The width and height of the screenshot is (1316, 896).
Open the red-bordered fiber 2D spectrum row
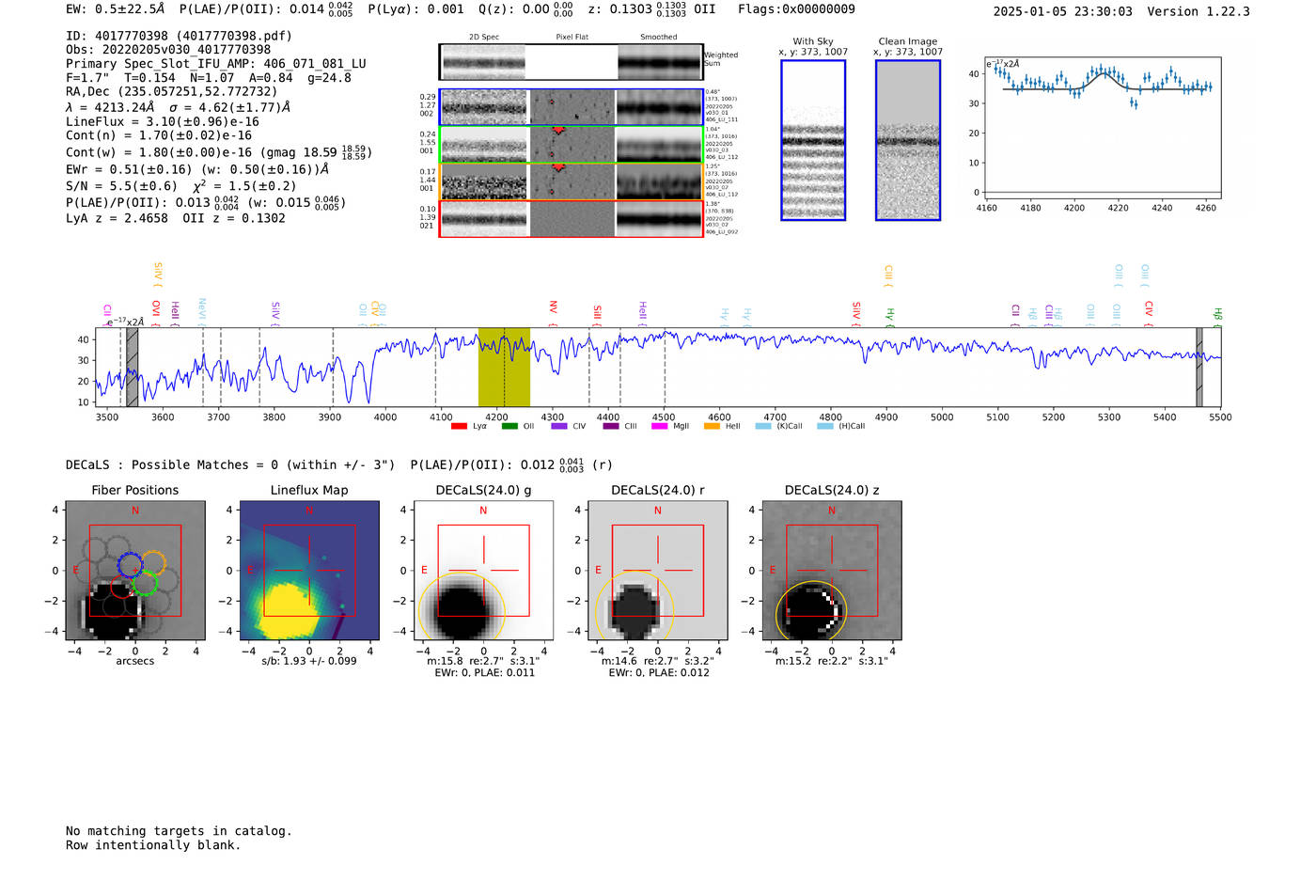[571, 218]
